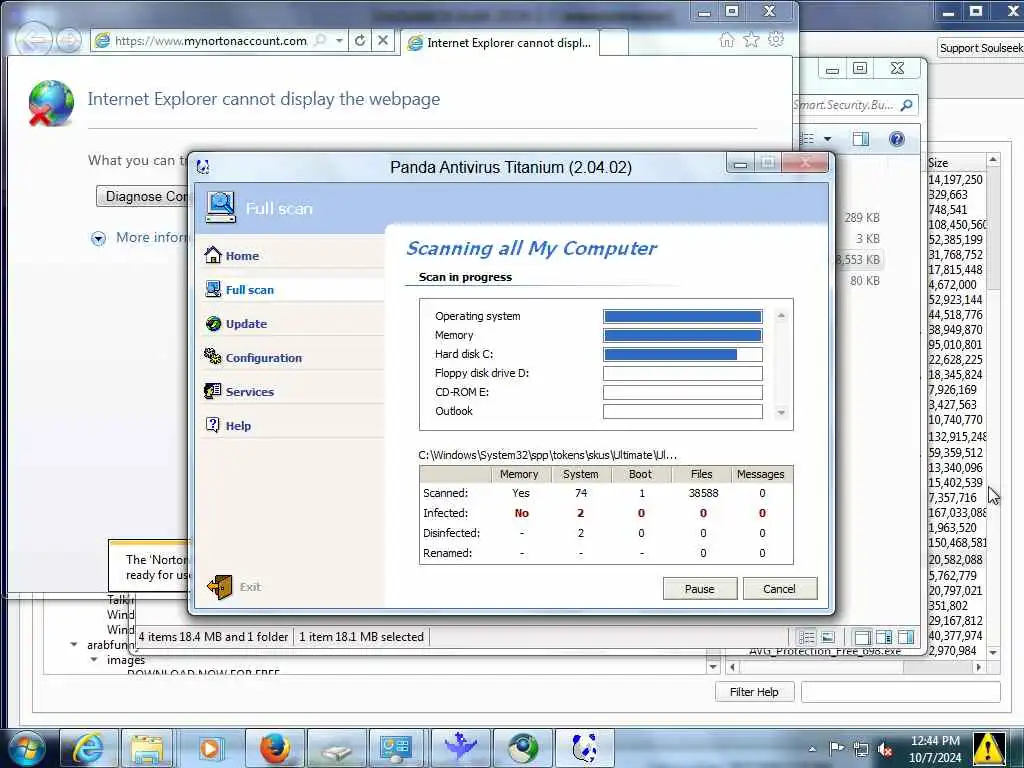Click Explorer search magnifier icon
The width and height of the screenshot is (1024, 768).
(906, 105)
